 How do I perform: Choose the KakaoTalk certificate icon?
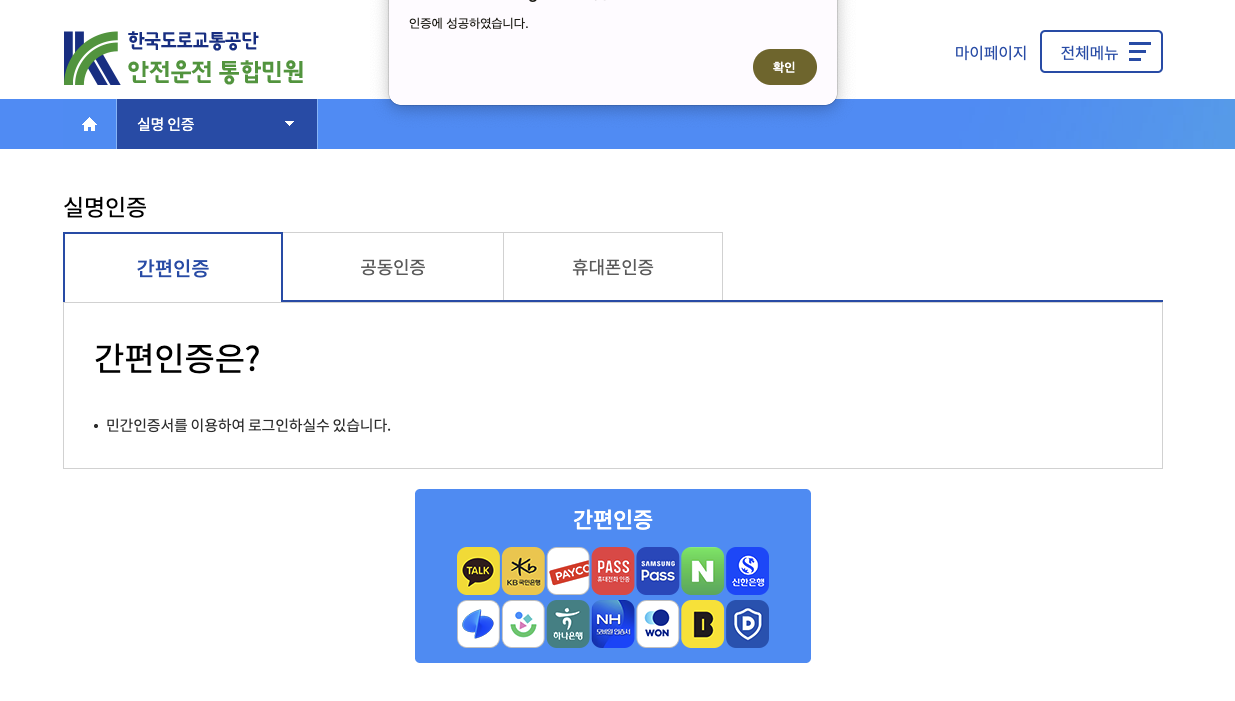pyautogui.click(x=478, y=571)
